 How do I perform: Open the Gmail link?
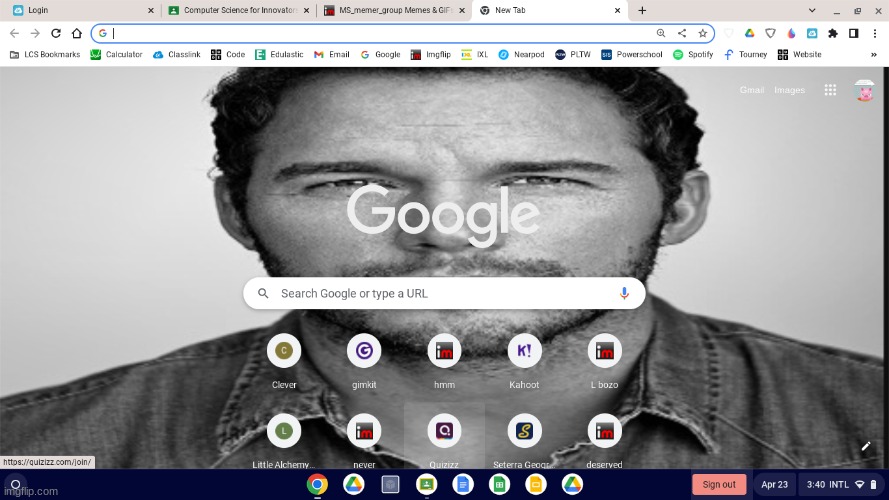[752, 90]
